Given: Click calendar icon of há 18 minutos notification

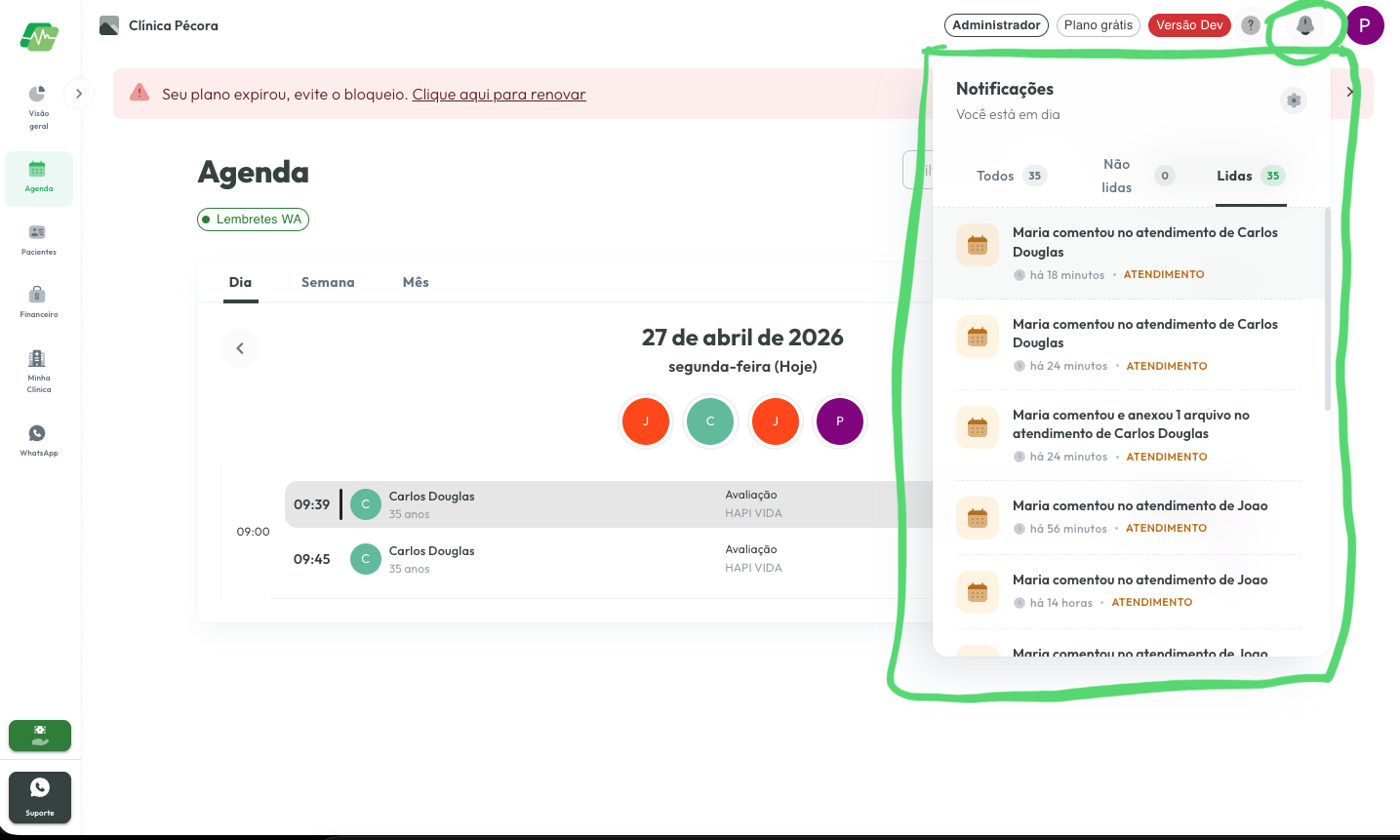Looking at the screenshot, I should click(x=978, y=245).
